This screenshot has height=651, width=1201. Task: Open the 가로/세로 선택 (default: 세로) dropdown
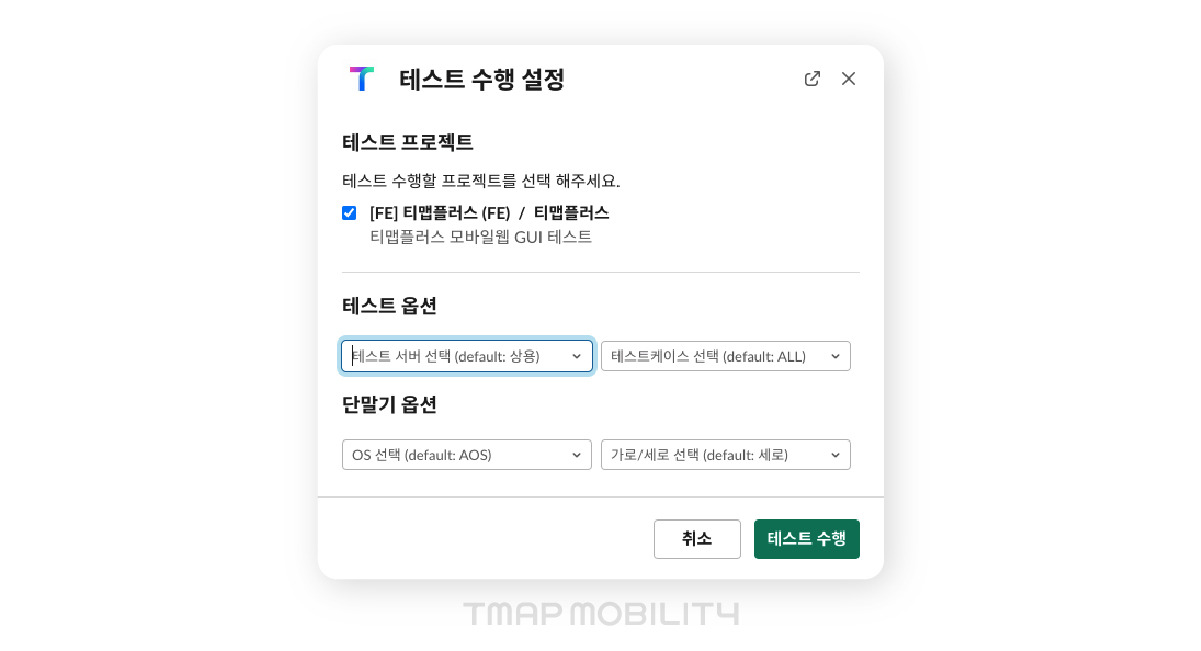726,454
